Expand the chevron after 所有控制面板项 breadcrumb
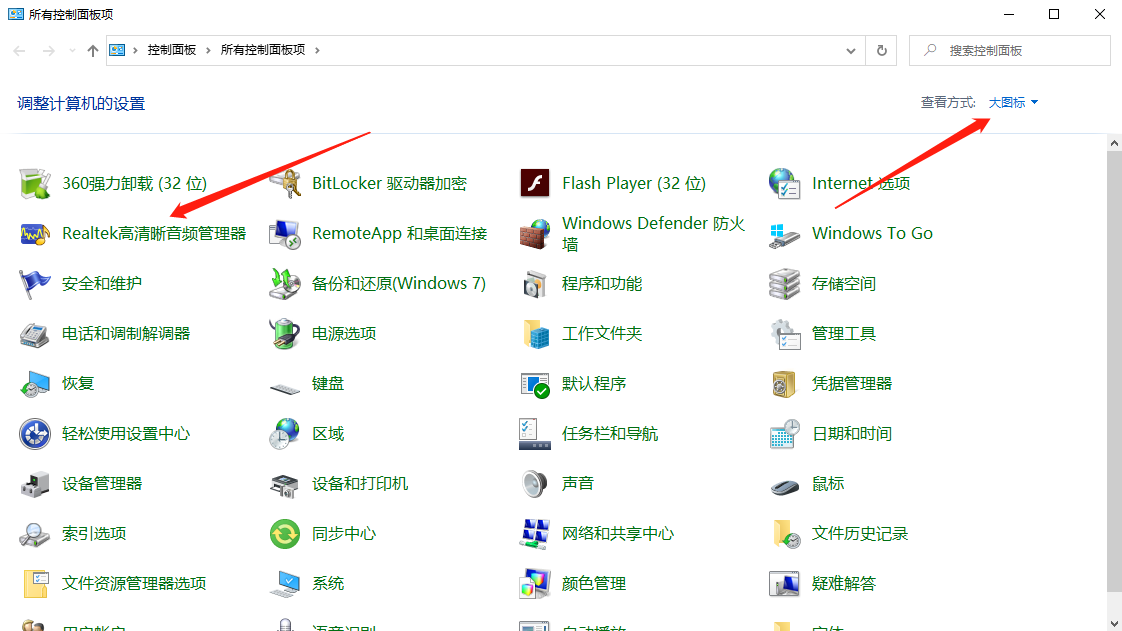Viewport: 1122px width, 631px height. pos(317,50)
